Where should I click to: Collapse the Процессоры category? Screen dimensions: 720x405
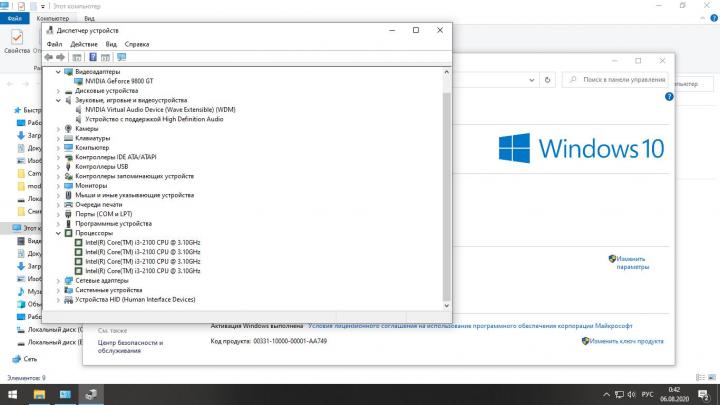pyautogui.click(x=58, y=233)
